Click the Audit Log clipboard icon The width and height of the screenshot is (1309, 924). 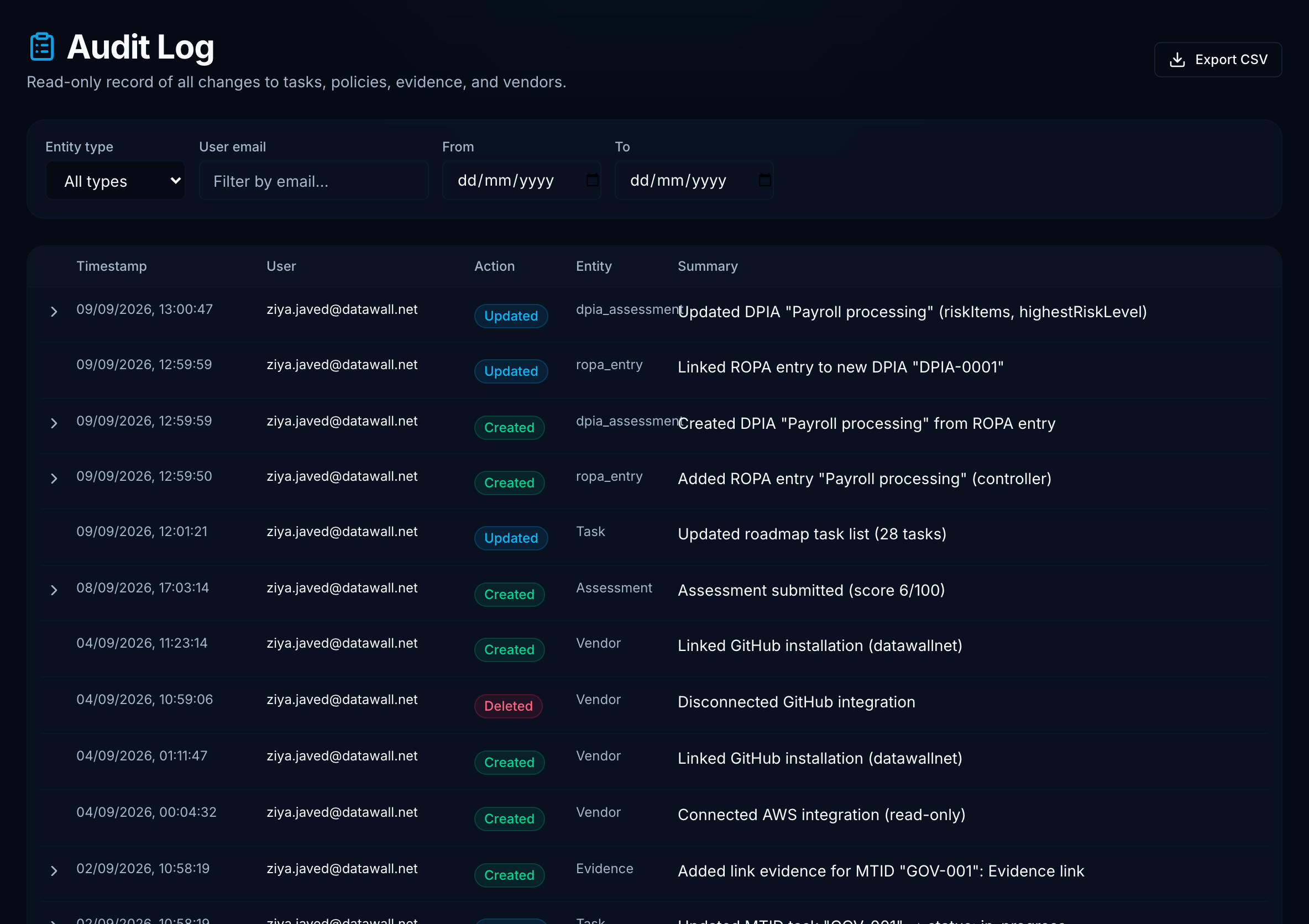tap(41, 47)
